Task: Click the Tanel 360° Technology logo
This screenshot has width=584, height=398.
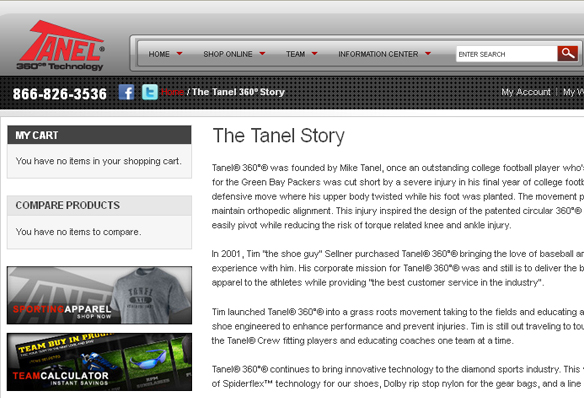Action: (x=61, y=45)
